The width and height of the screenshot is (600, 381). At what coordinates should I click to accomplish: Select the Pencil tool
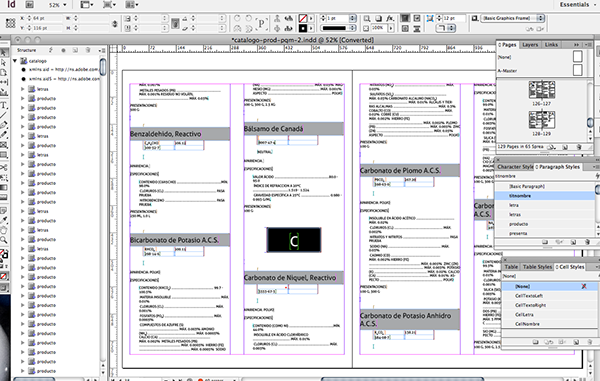tap(4, 134)
